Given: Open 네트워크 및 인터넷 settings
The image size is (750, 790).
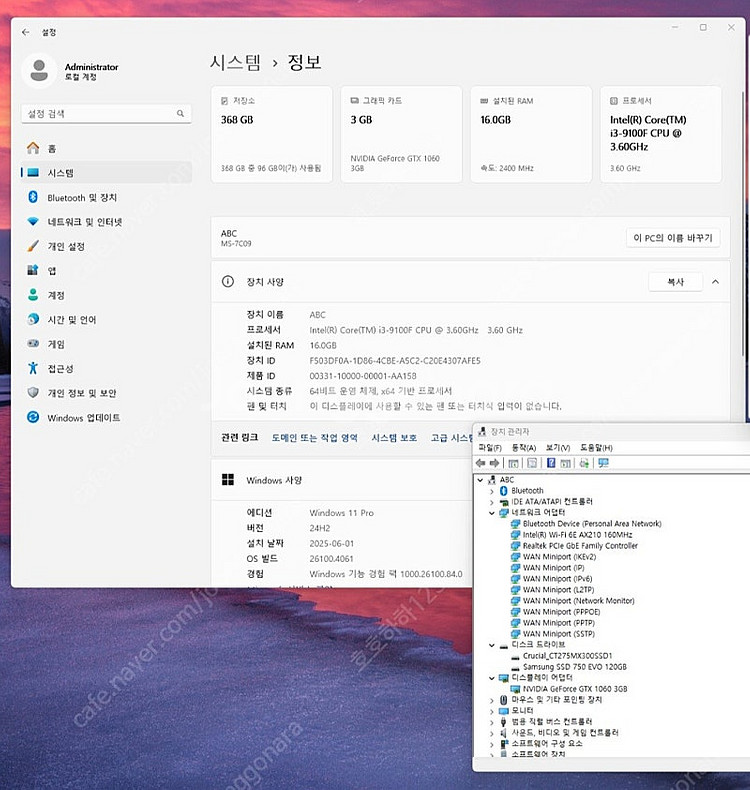Looking at the screenshot, I should (x=106, y=222).
